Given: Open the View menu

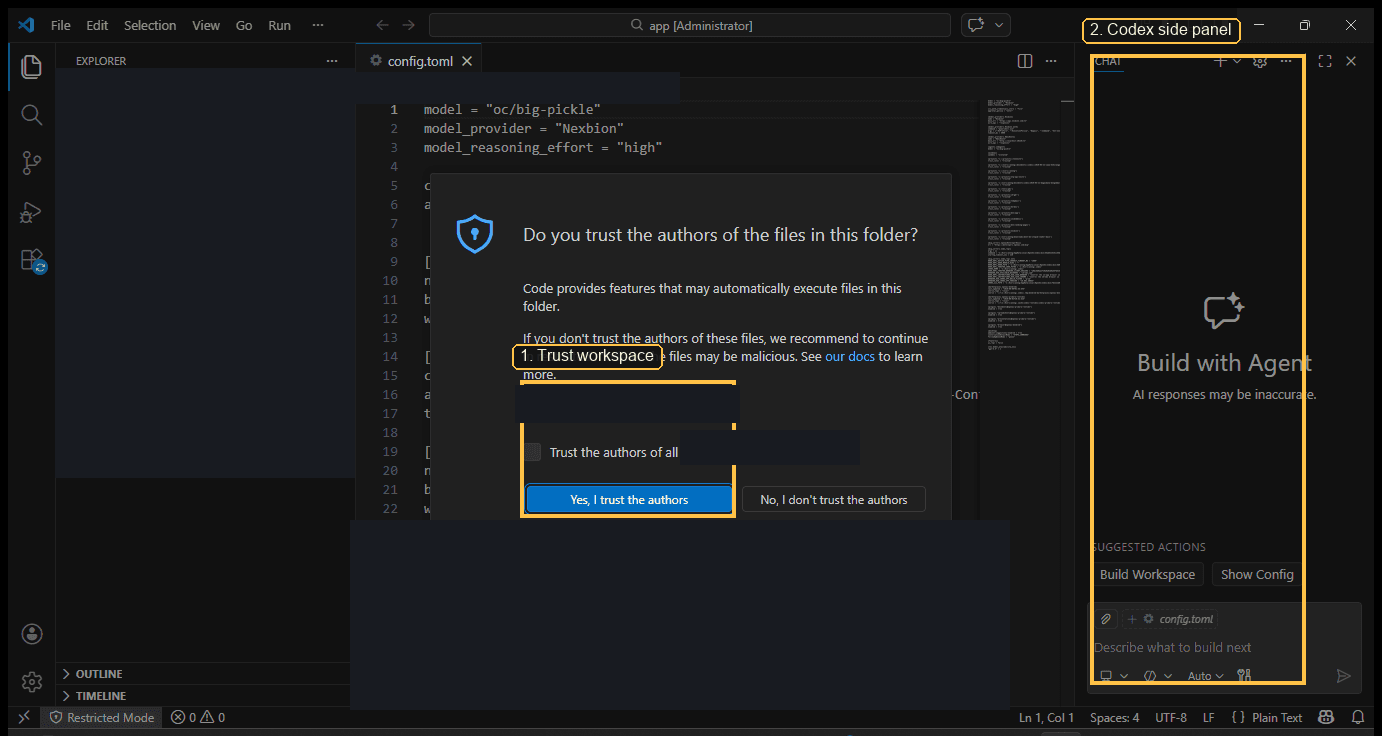Looking at the screenshot, I should [x=206, y=25].
